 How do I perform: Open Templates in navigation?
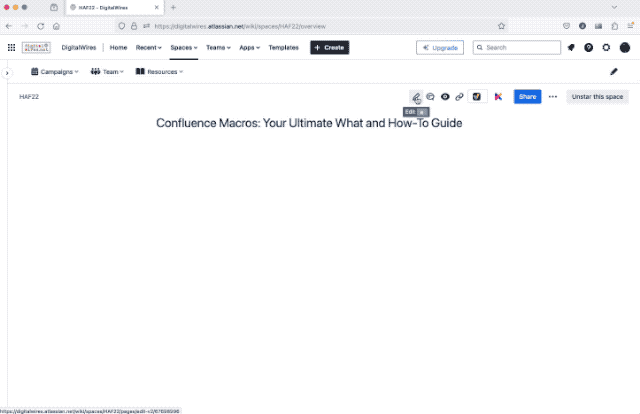283,48
